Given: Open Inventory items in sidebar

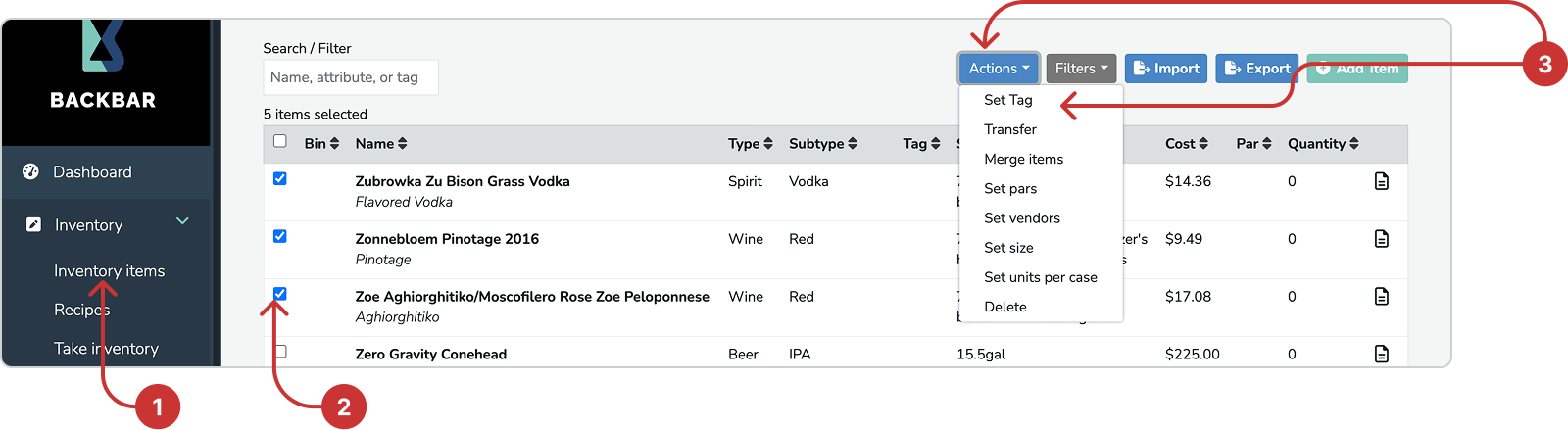Looking at the screenshot, I should (109, 271).
